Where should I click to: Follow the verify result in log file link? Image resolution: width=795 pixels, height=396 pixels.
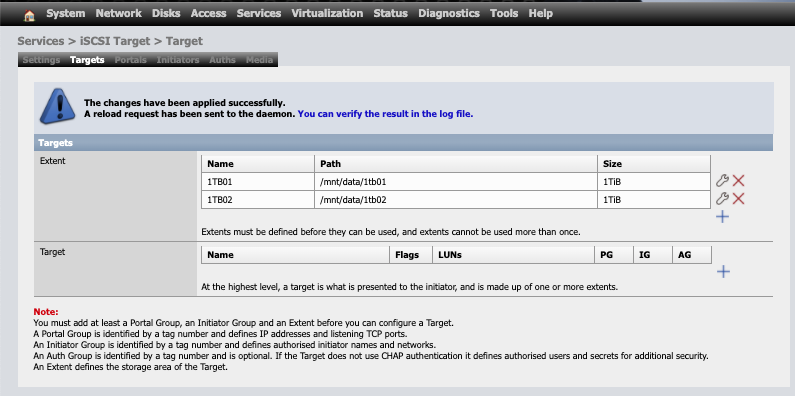(385, 114)
